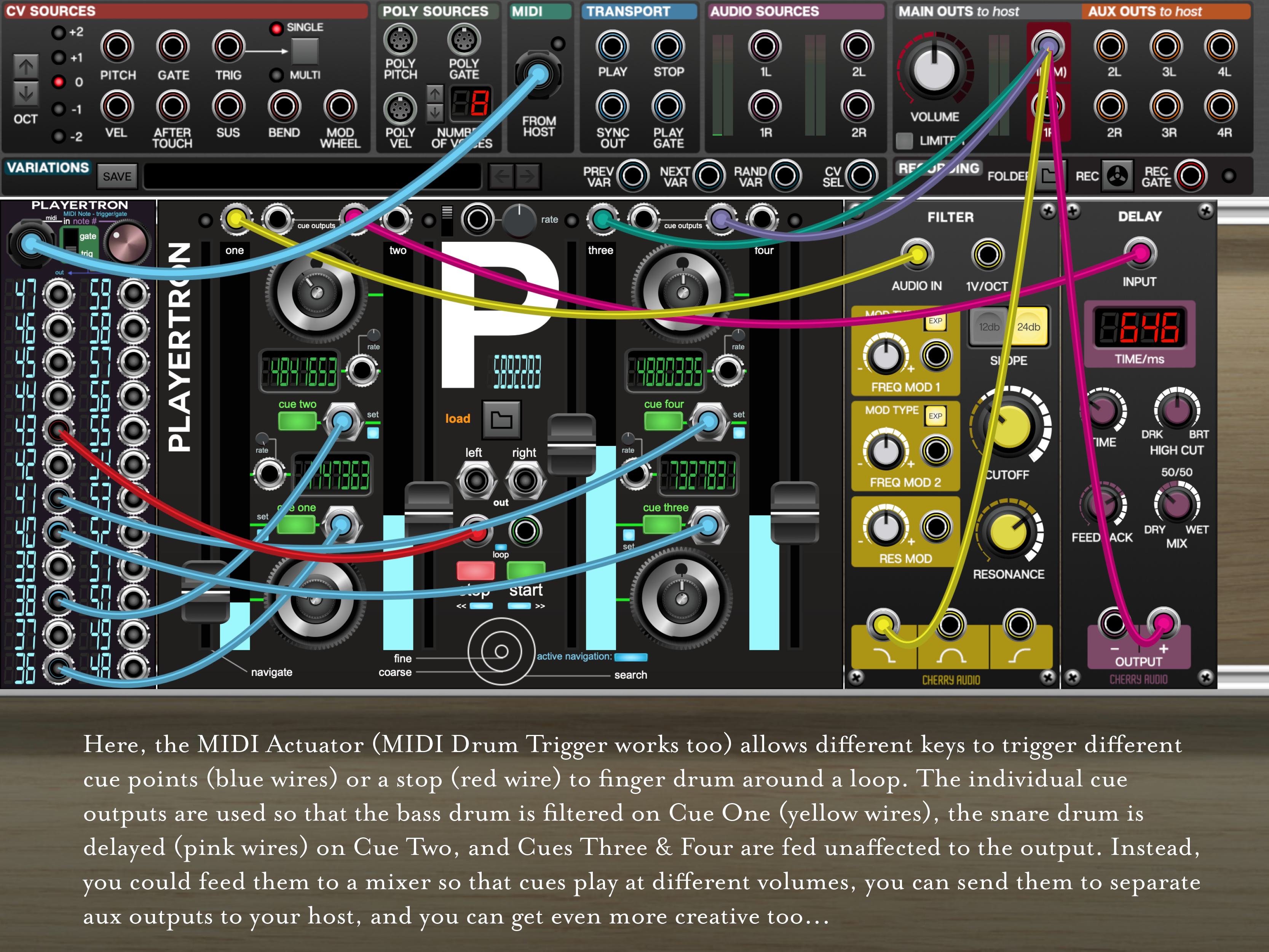
Task: Click the load folder icon in Playertron
Action: (501, 420)
